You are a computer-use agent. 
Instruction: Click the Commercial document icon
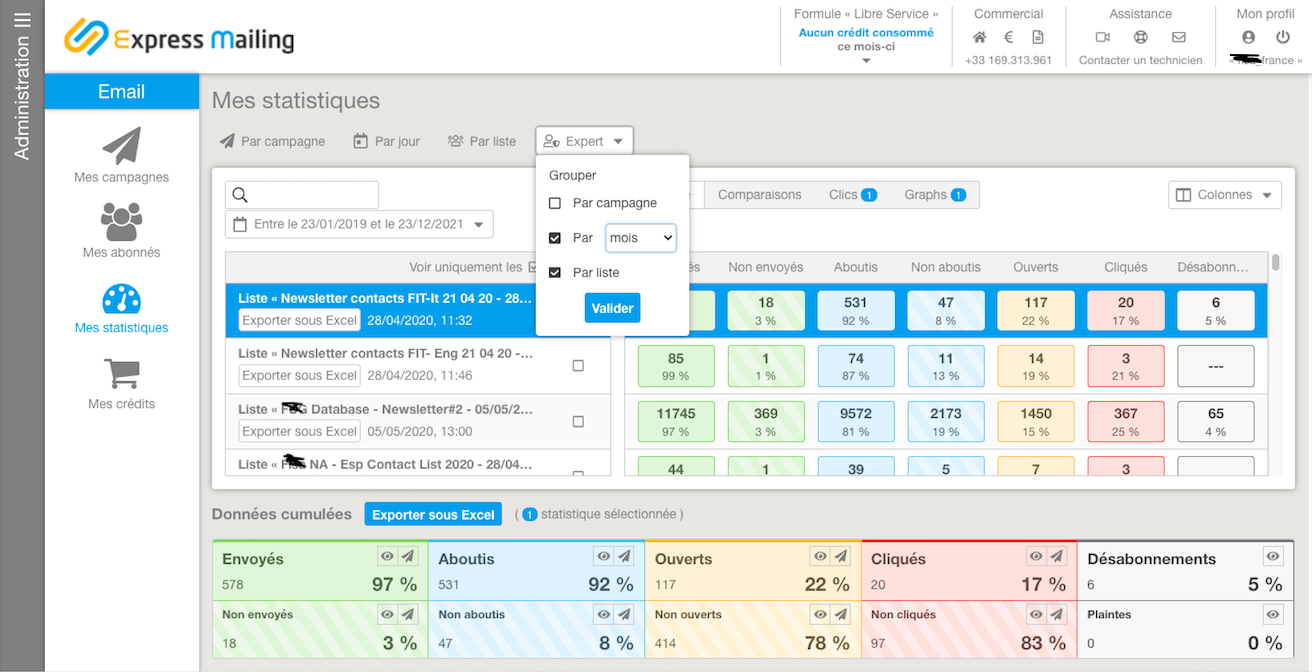pos(1038,37)
